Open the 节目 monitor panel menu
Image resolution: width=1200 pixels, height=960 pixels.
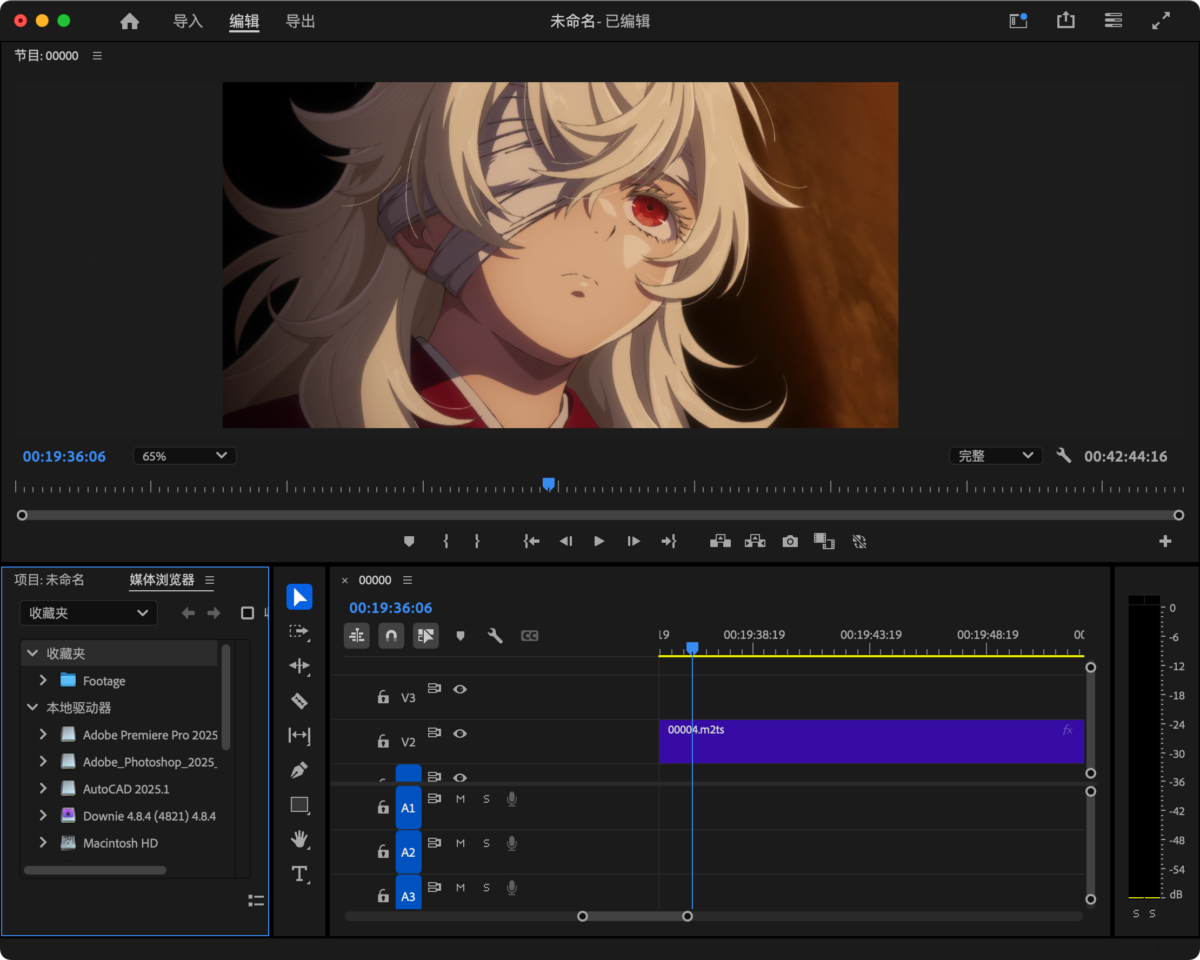click(x=97, y=56)
